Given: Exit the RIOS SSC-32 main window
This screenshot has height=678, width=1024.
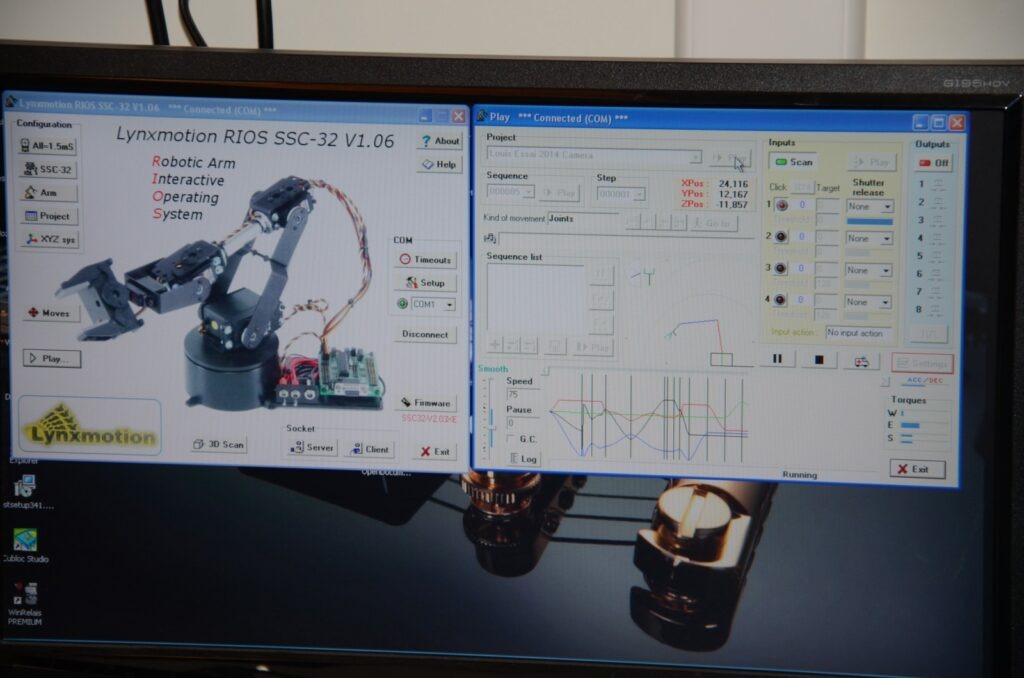Looking at the screenshot, I should click(x=436, y=451).
